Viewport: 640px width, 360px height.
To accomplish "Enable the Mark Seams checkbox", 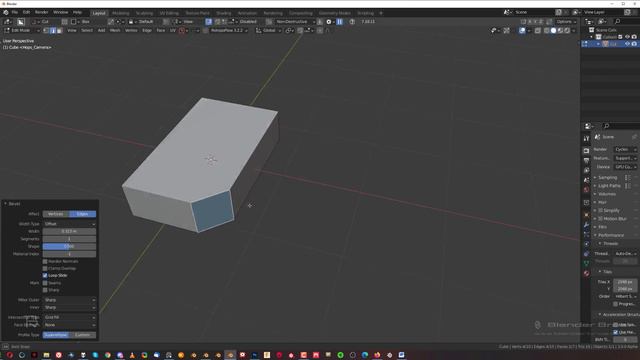I will [x=45, y=283].
